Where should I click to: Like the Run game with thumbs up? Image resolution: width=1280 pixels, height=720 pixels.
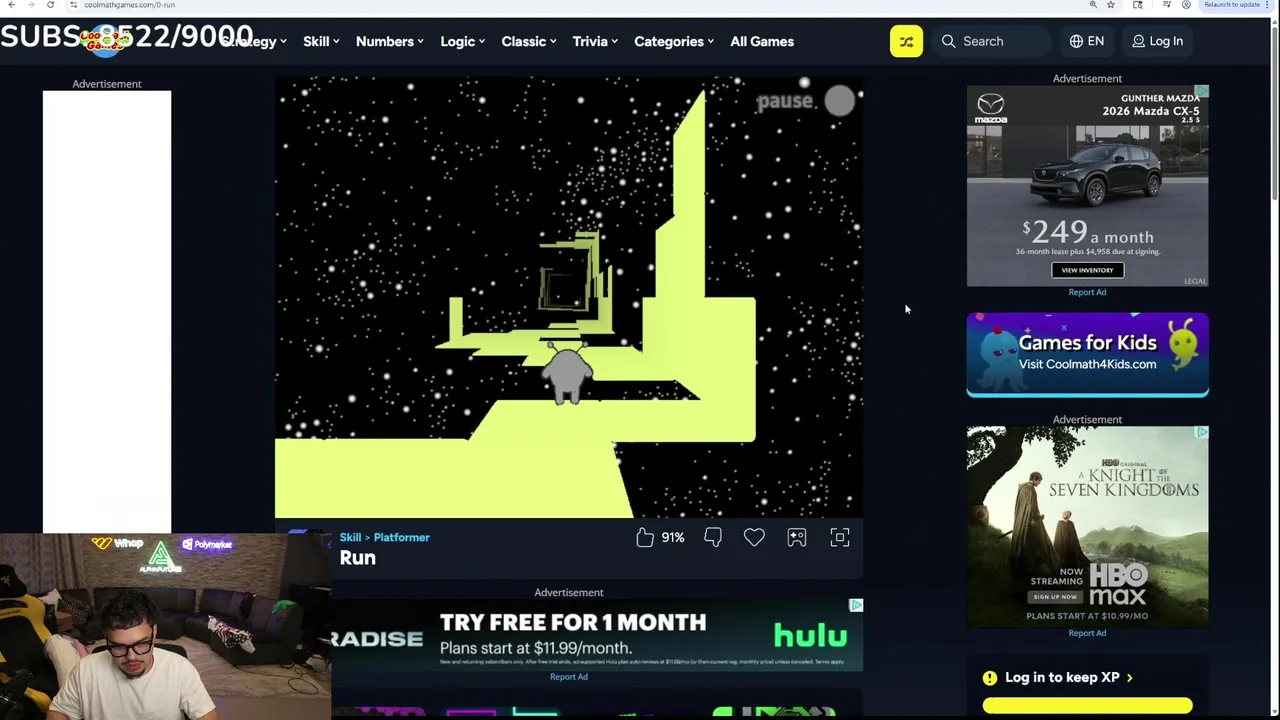tap(645, 538)
